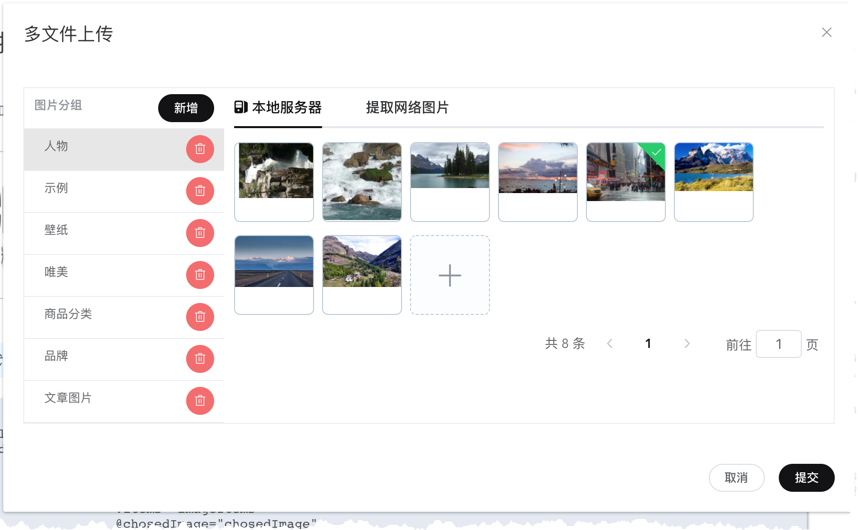This screenshot has width=858, height=530.
Task: Click the page jump input field
Action: coord(779,344)
